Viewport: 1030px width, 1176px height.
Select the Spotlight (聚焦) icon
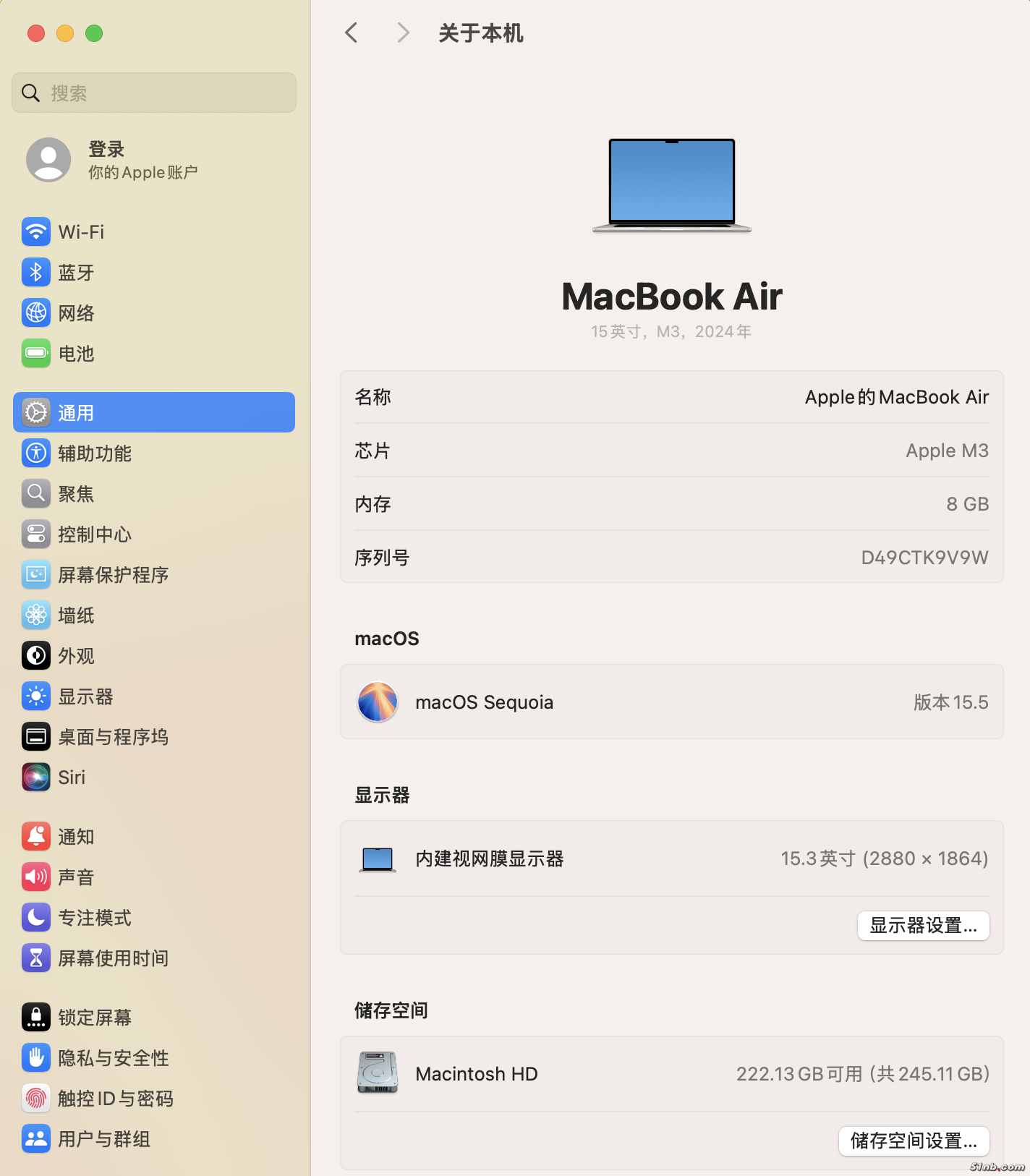pos(36,494)
